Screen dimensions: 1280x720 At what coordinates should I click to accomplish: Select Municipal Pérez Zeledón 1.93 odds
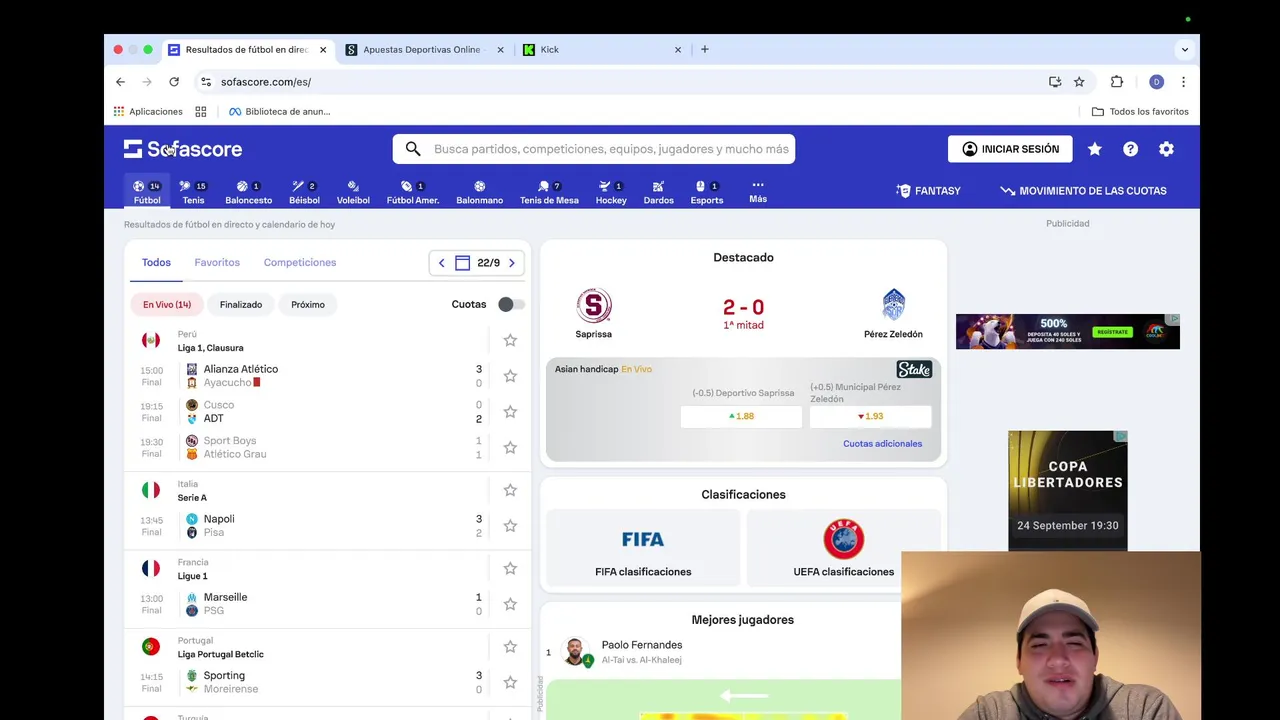click(870, 416)
